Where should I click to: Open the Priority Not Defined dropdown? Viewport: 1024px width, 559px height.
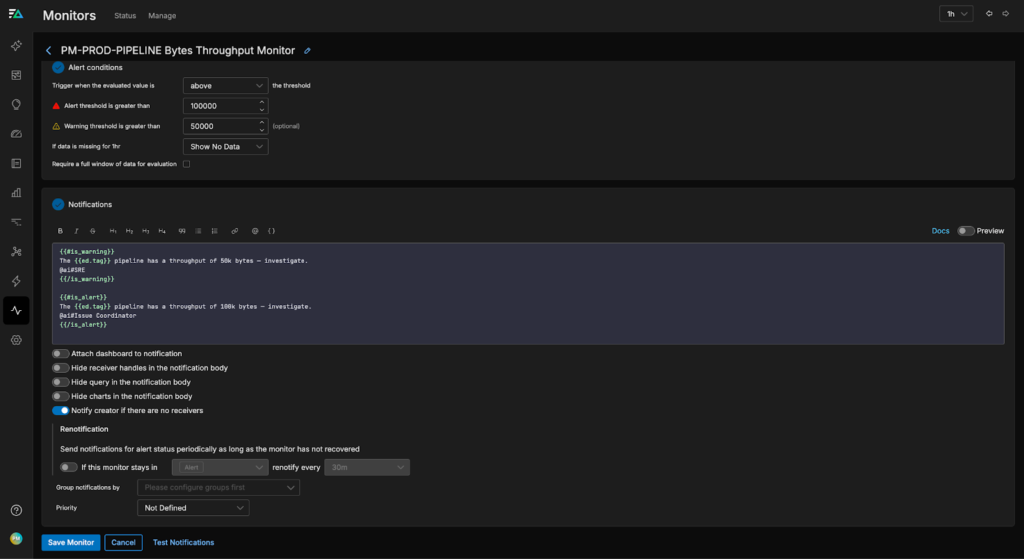pyautogui.click(x=193, y=508)
